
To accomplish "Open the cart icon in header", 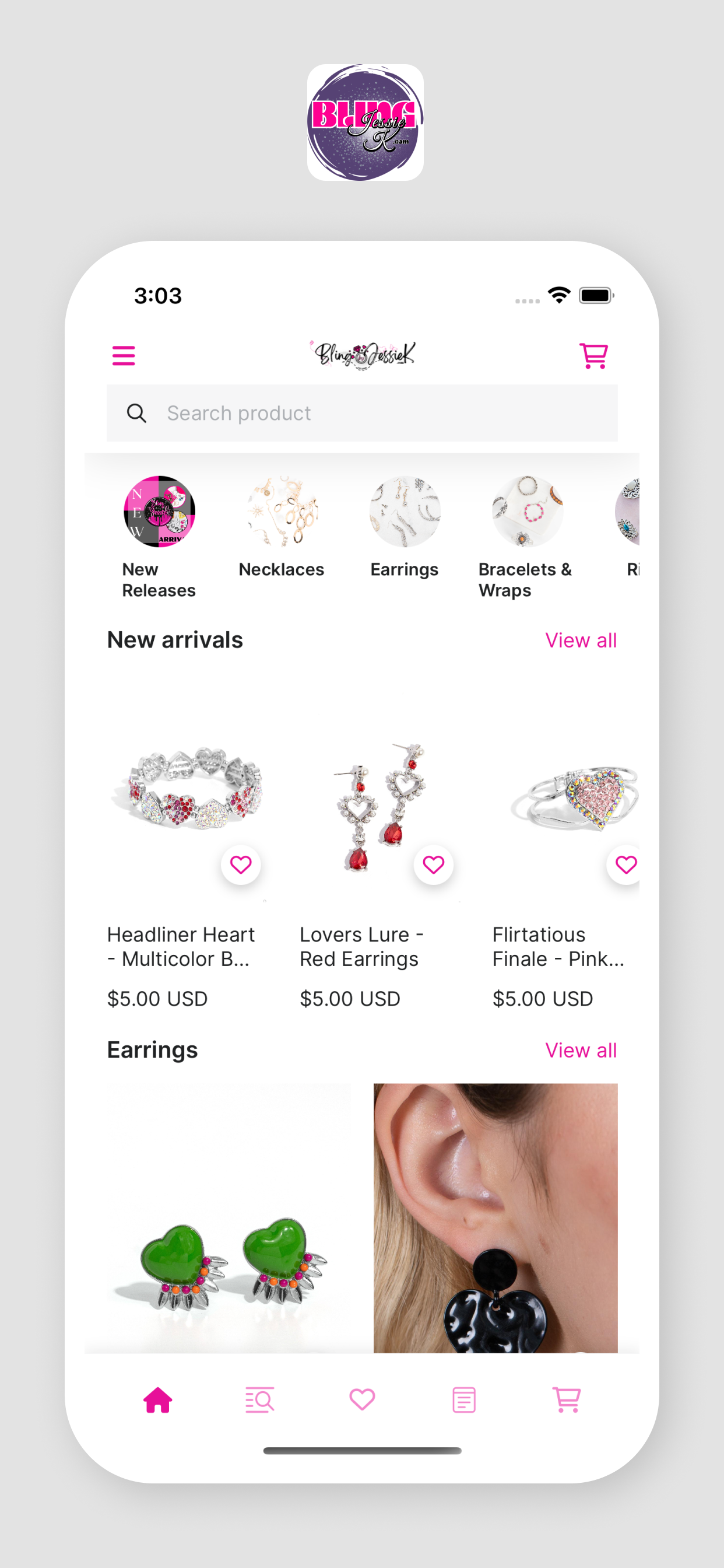I will 593,355.
